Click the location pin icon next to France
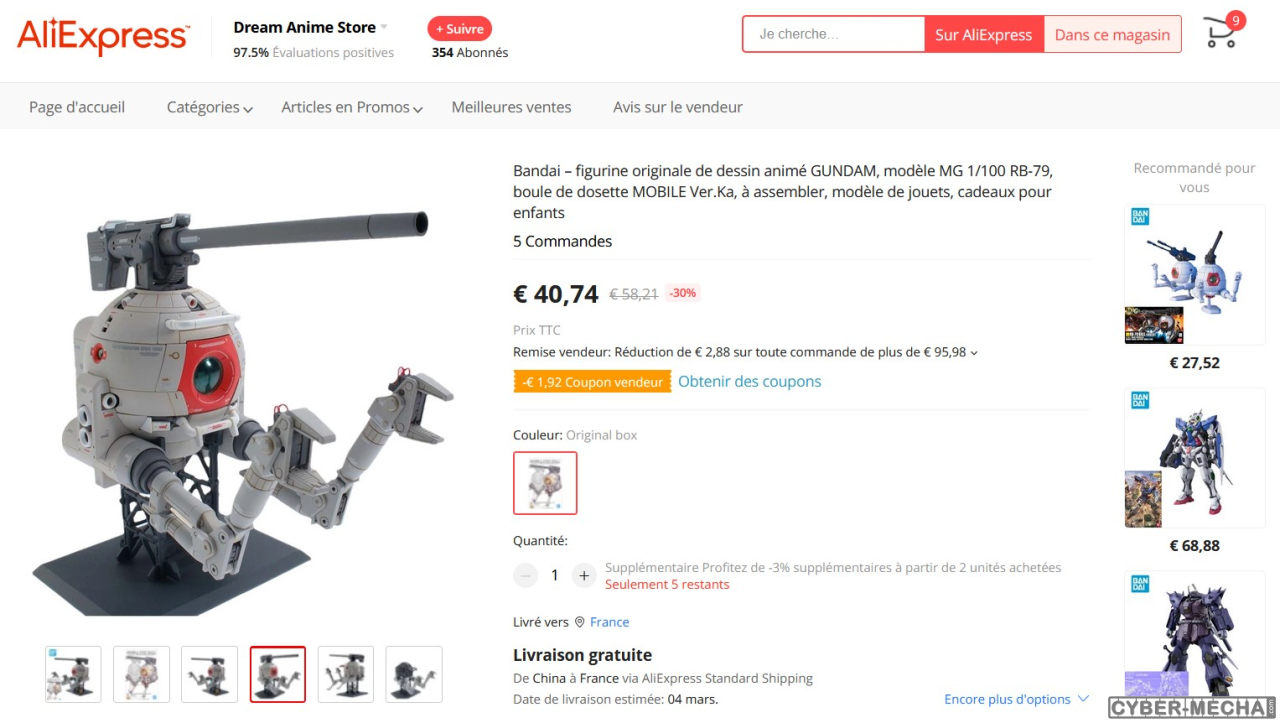 coord(579,622)
